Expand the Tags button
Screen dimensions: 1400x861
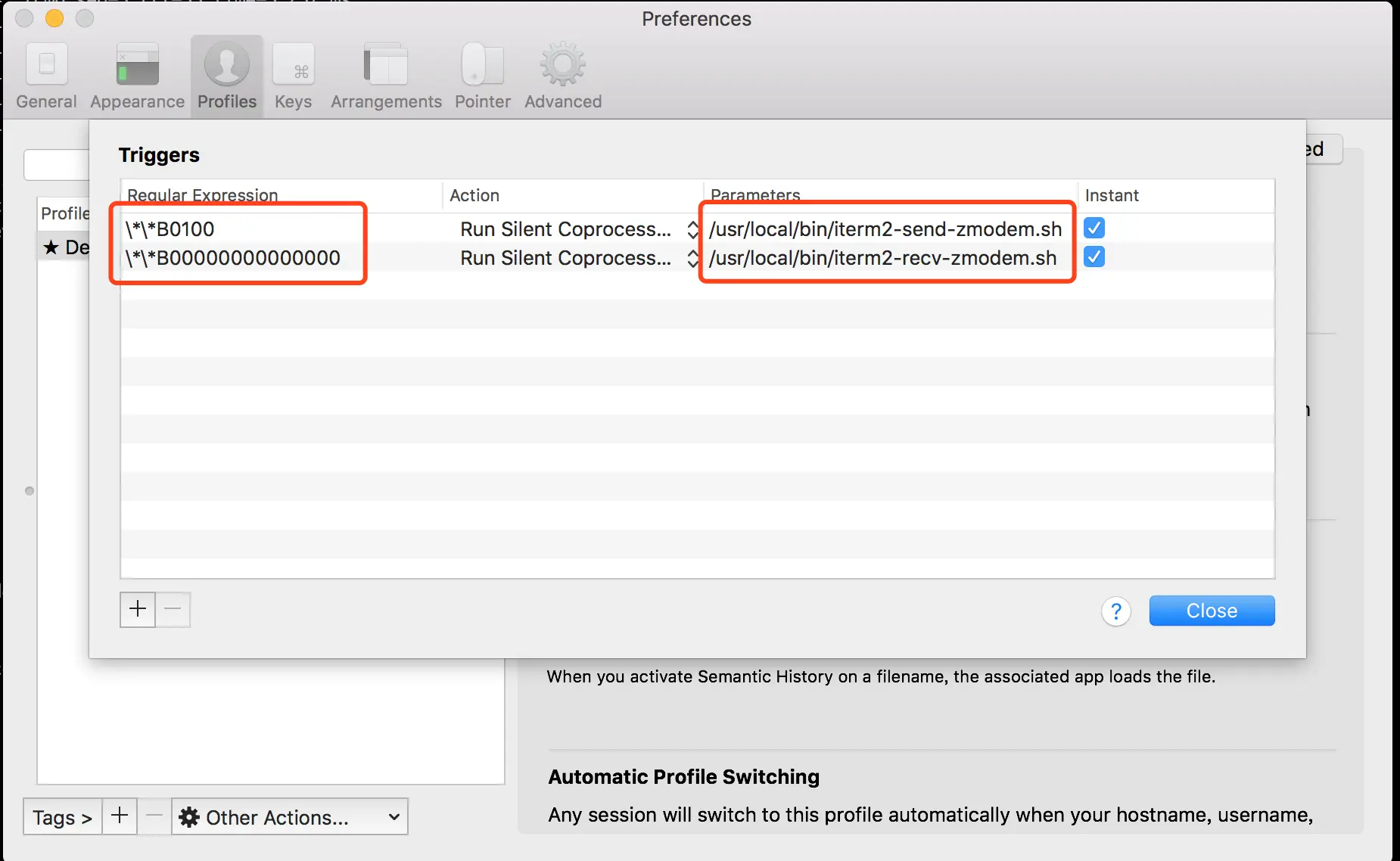[x=62, y=817]
